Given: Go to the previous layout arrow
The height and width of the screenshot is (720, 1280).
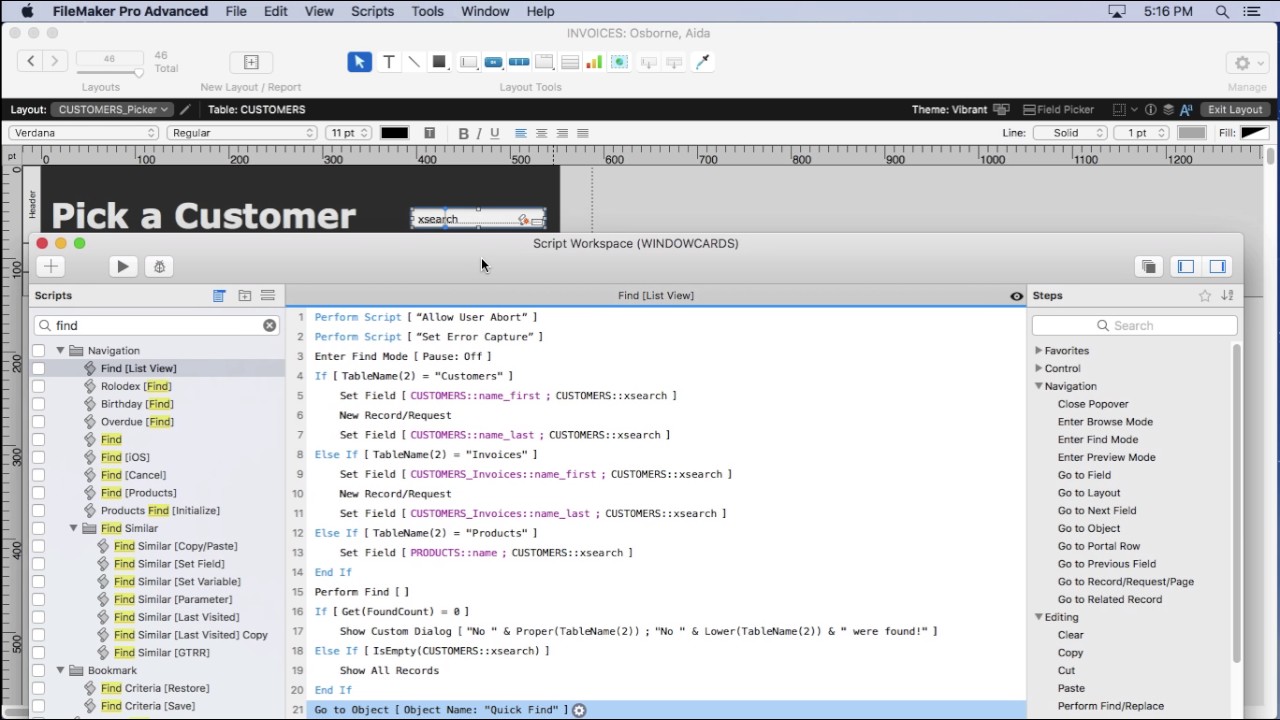Looking at the screenshot, I should (31, 61).
